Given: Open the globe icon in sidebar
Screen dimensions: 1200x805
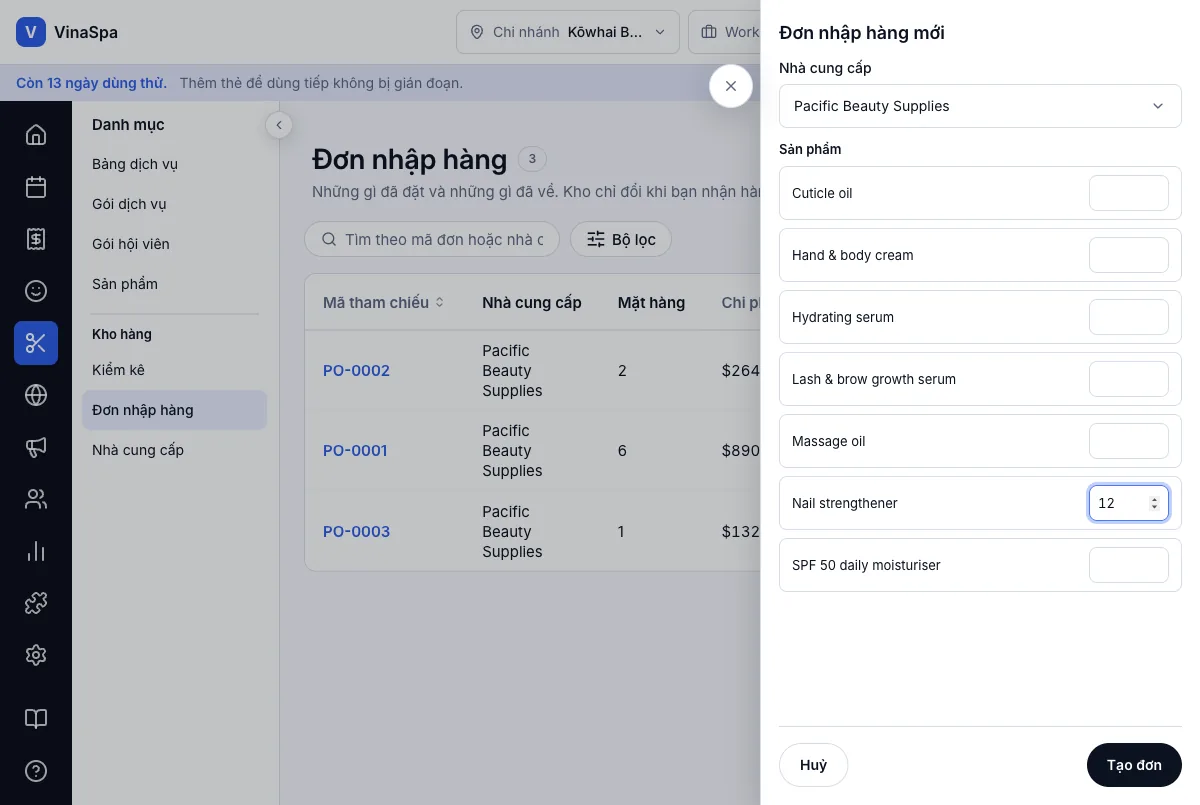Looking at the screenshot, I should pyautogui.click(x=36, y=395).
